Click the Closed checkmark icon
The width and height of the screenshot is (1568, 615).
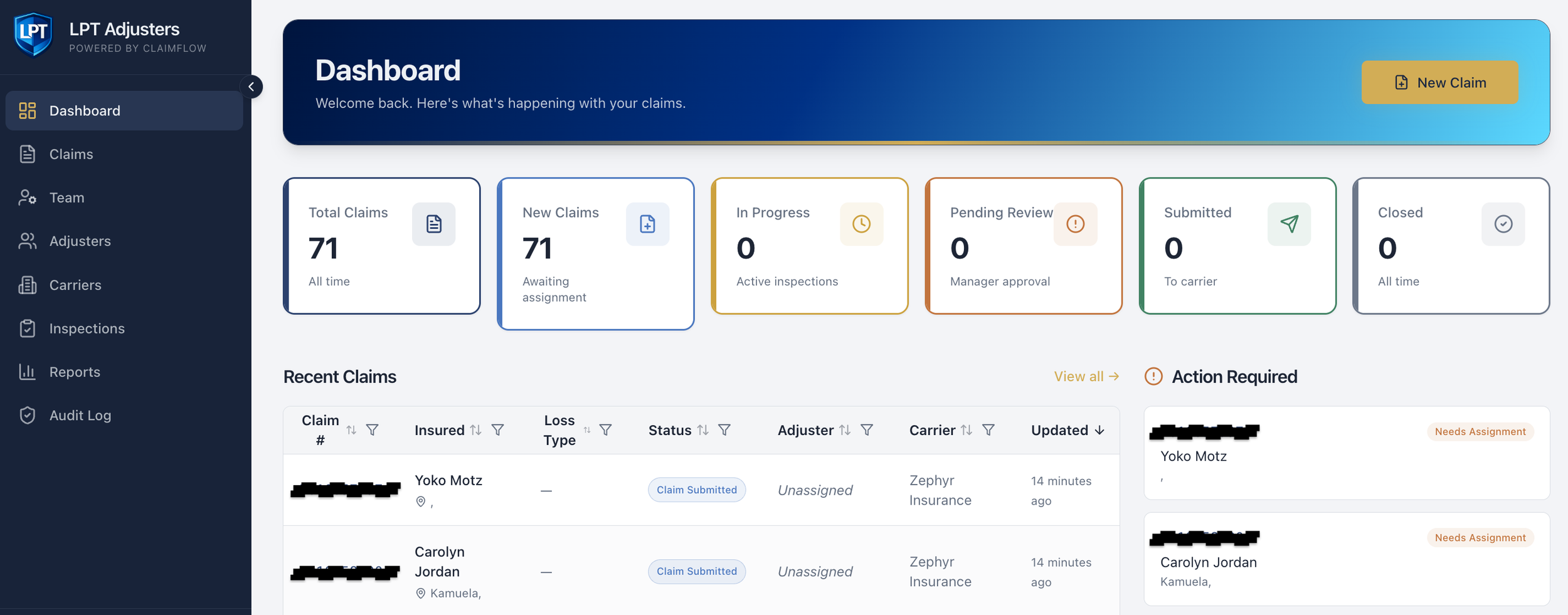coord(1503,224)
